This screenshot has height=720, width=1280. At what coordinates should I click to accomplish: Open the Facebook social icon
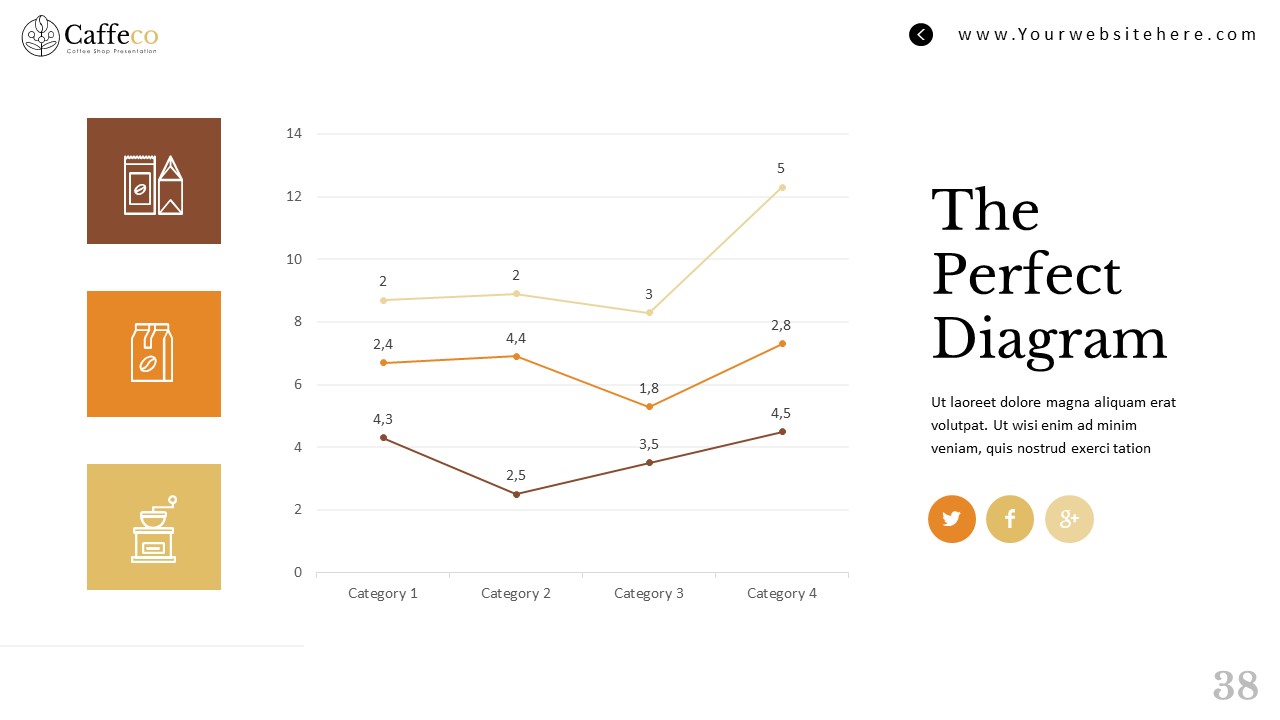(x=1010, y=519)
